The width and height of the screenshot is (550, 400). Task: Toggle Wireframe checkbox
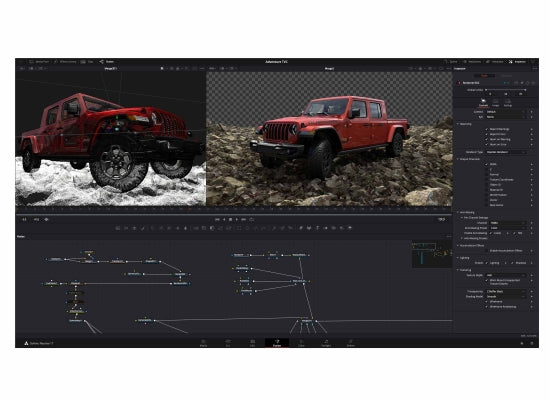pos(487,301)
